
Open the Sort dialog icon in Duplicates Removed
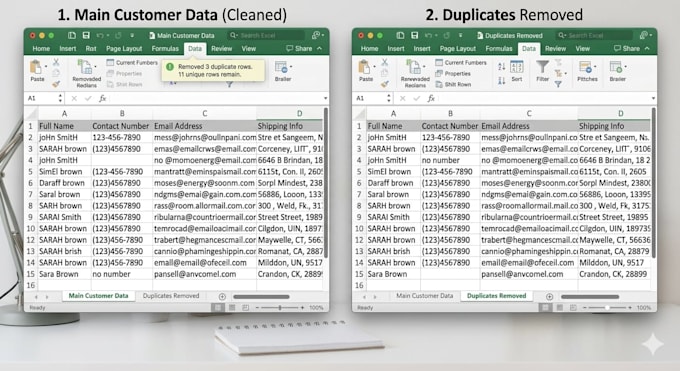pos(517,67)
